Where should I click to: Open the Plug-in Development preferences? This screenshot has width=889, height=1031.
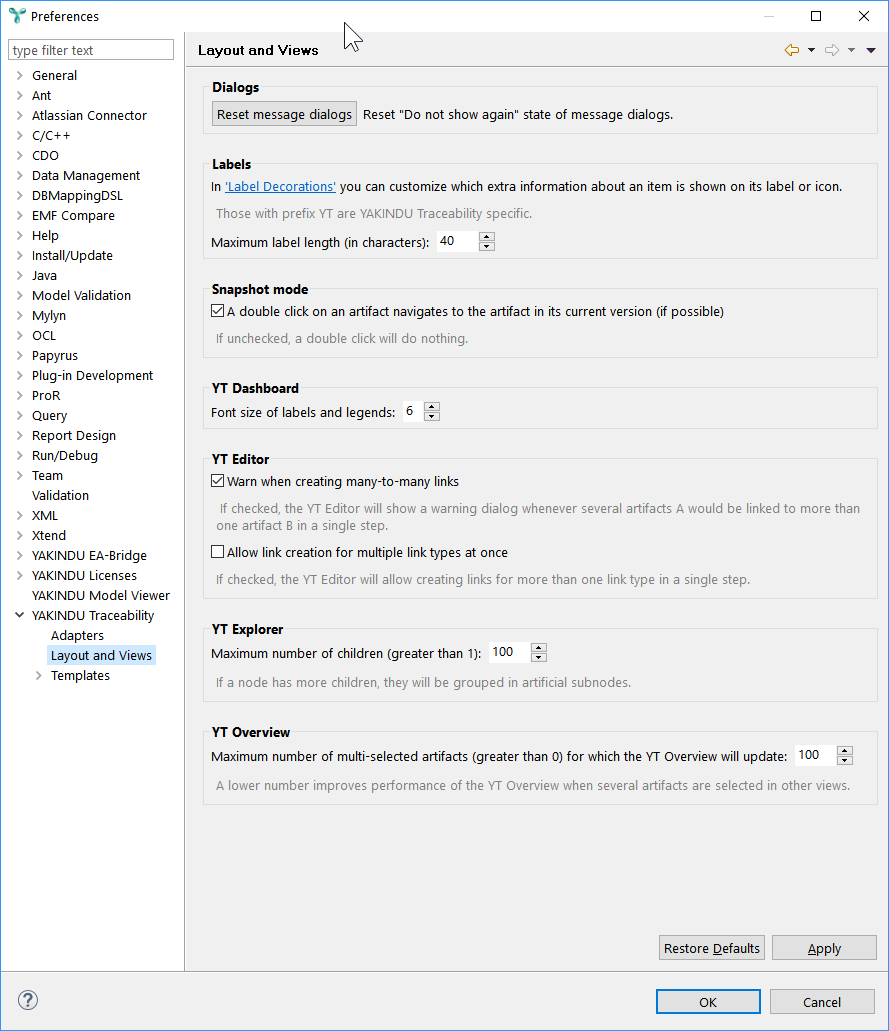[92, 375]
